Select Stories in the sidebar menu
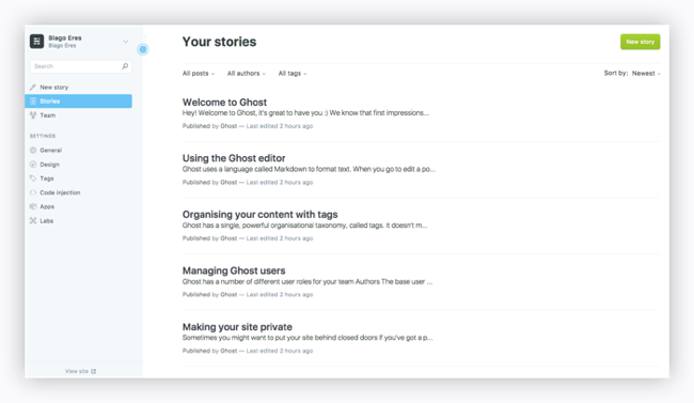The image size is (694, 403). pyautogui.click(x=80, y=101)
